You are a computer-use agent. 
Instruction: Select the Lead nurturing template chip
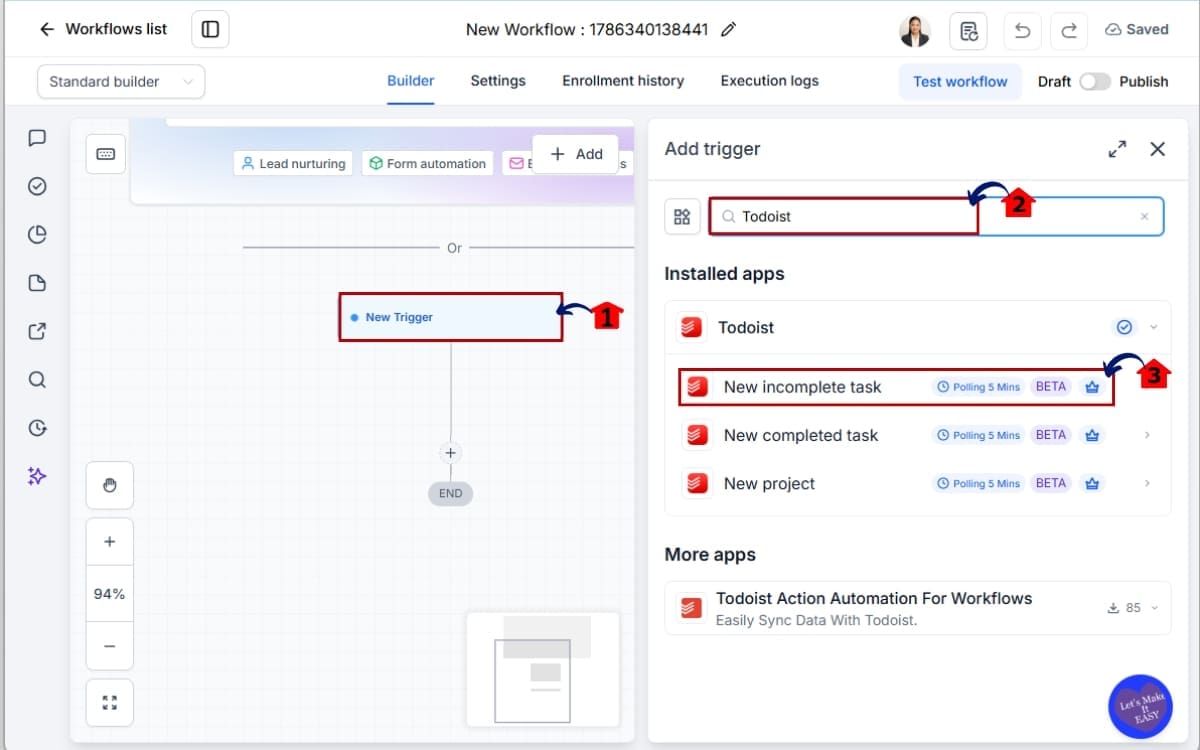click(293, 163)
